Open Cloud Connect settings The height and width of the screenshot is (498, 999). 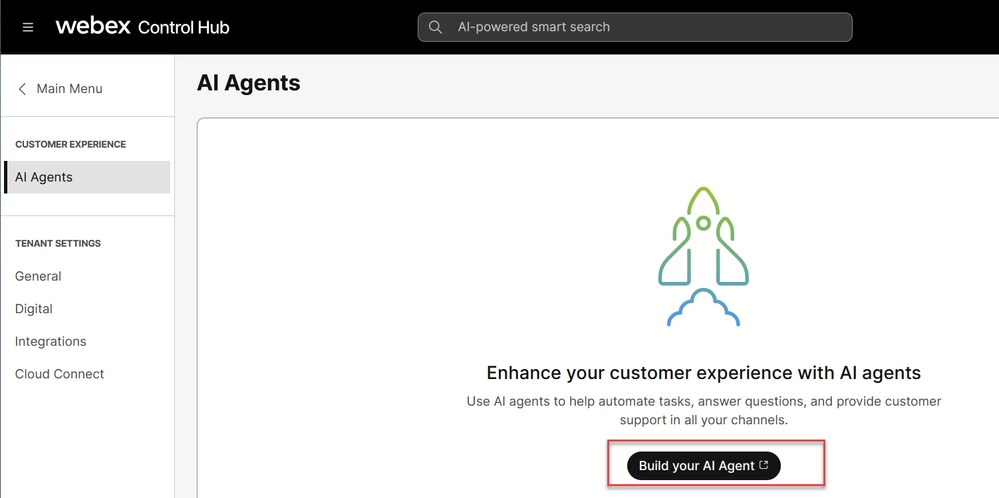pos(60,374)
